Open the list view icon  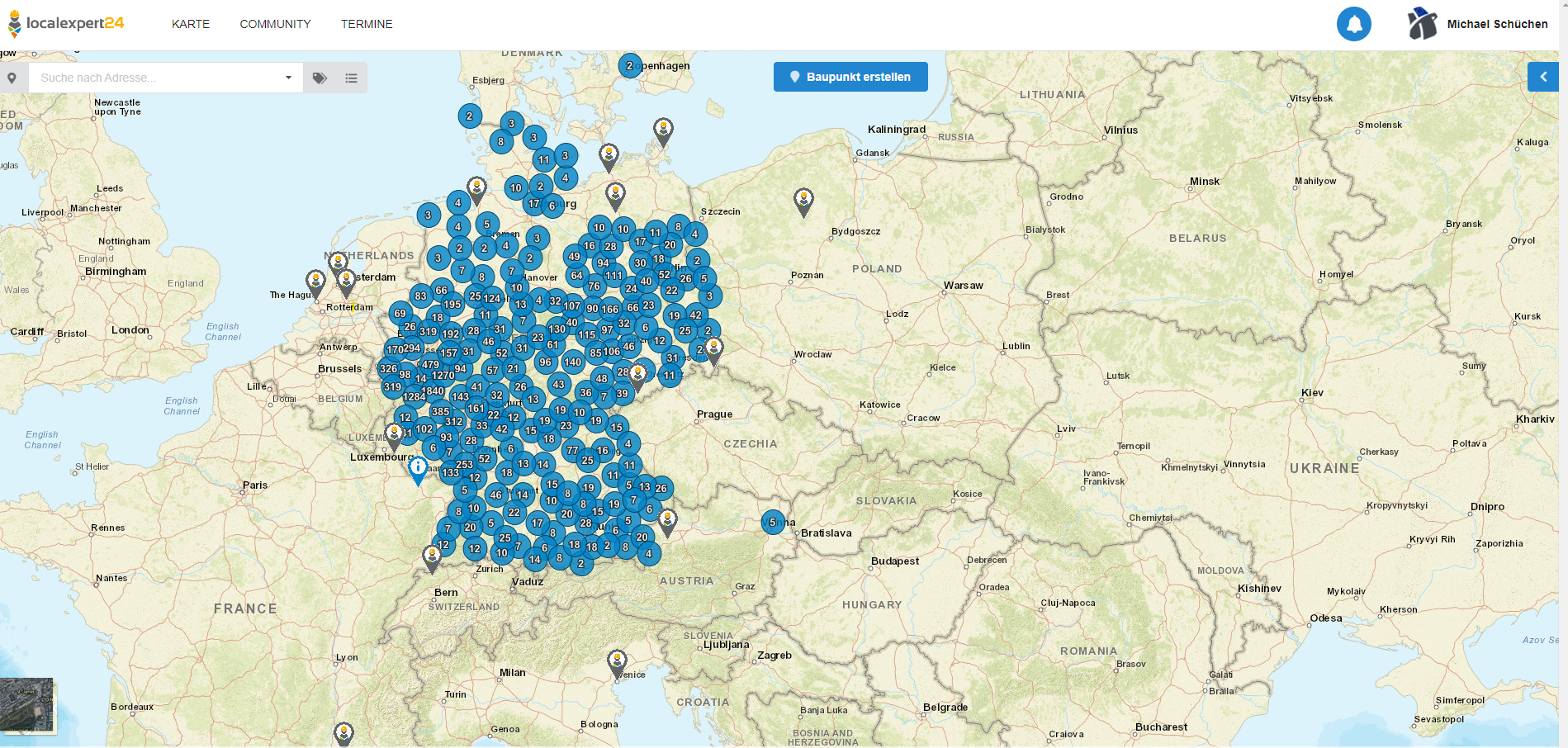[x=351, y=78]
